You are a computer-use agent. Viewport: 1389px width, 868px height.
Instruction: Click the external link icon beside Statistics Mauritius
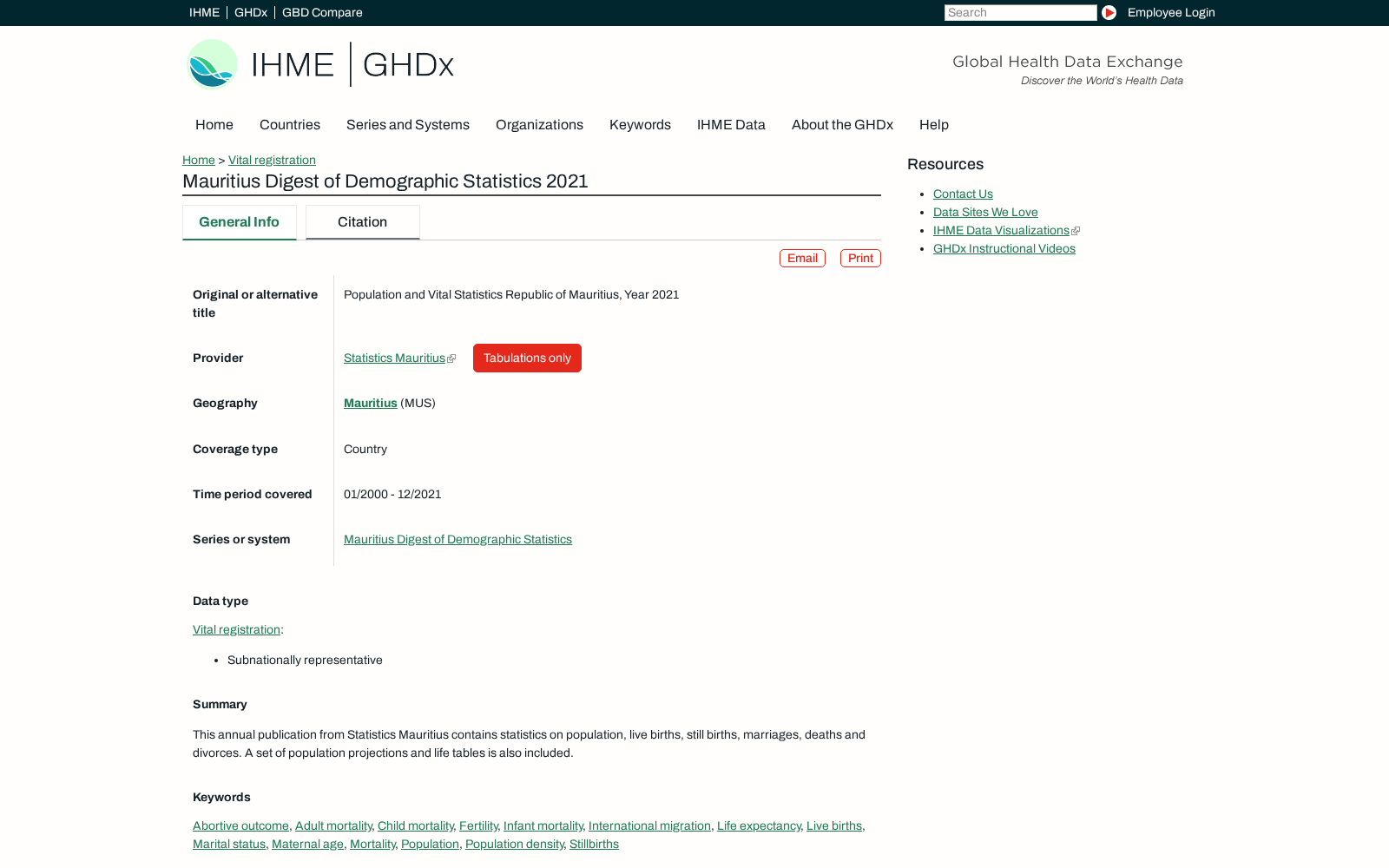(x=451, y=358)
